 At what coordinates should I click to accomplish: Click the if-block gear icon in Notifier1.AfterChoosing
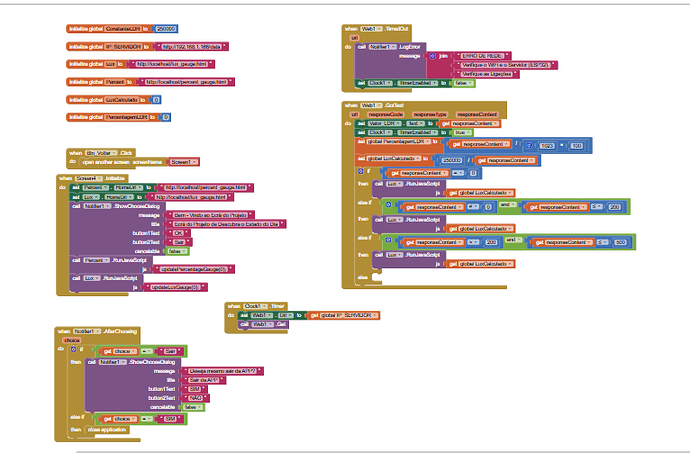coord(75,351)
